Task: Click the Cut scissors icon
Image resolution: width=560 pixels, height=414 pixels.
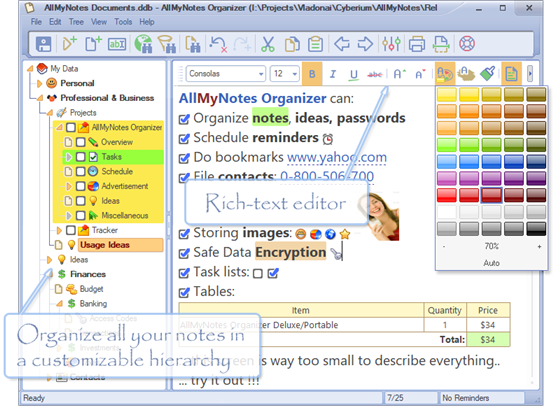Action: click(268, 44)
